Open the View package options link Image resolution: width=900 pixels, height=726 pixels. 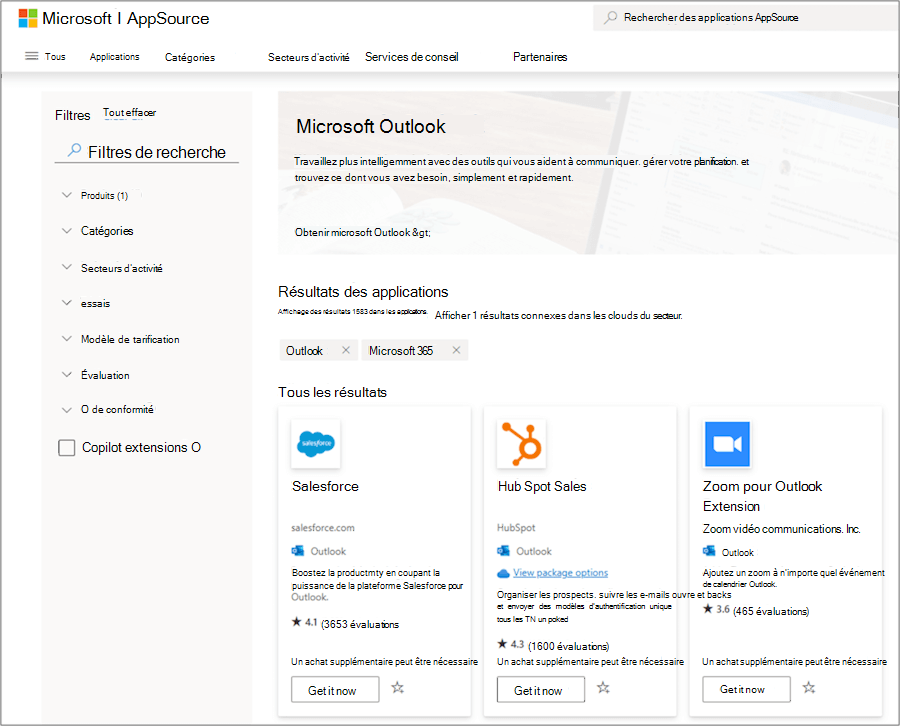pyautogui.click(x=561, y=573)
